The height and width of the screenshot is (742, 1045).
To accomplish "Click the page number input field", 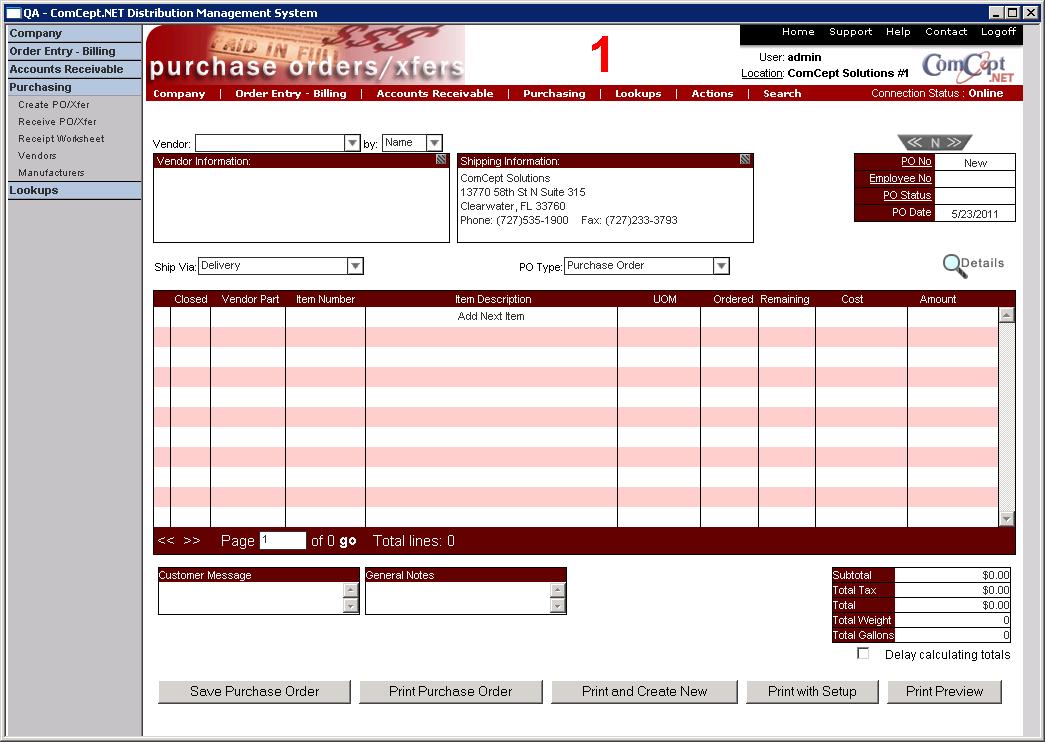I will (x=282, y=541).
